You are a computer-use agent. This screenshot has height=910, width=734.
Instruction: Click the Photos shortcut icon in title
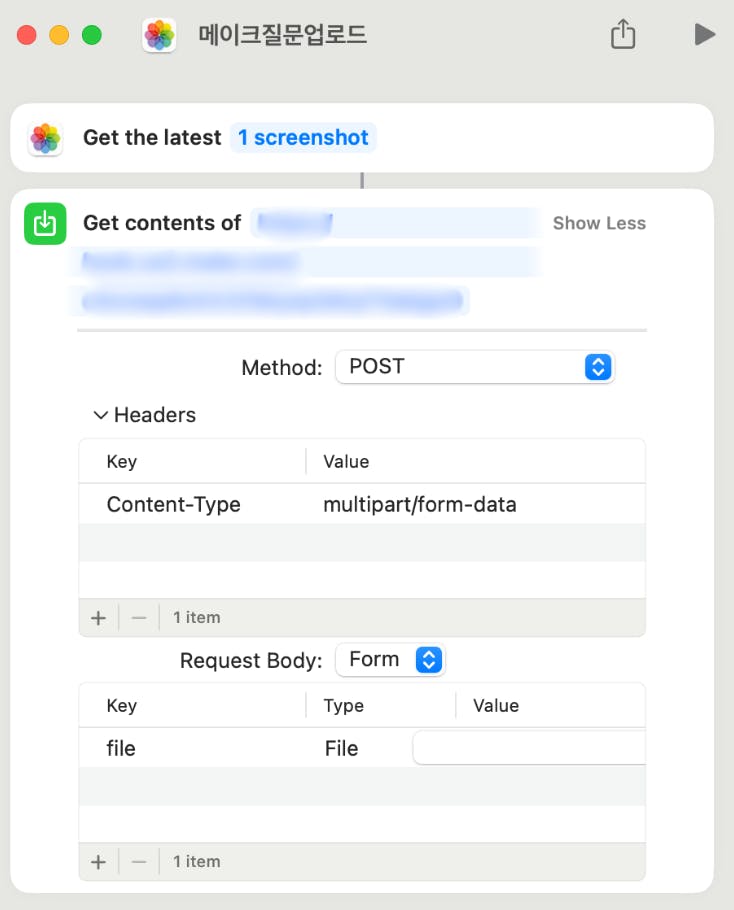click(159, 35)
